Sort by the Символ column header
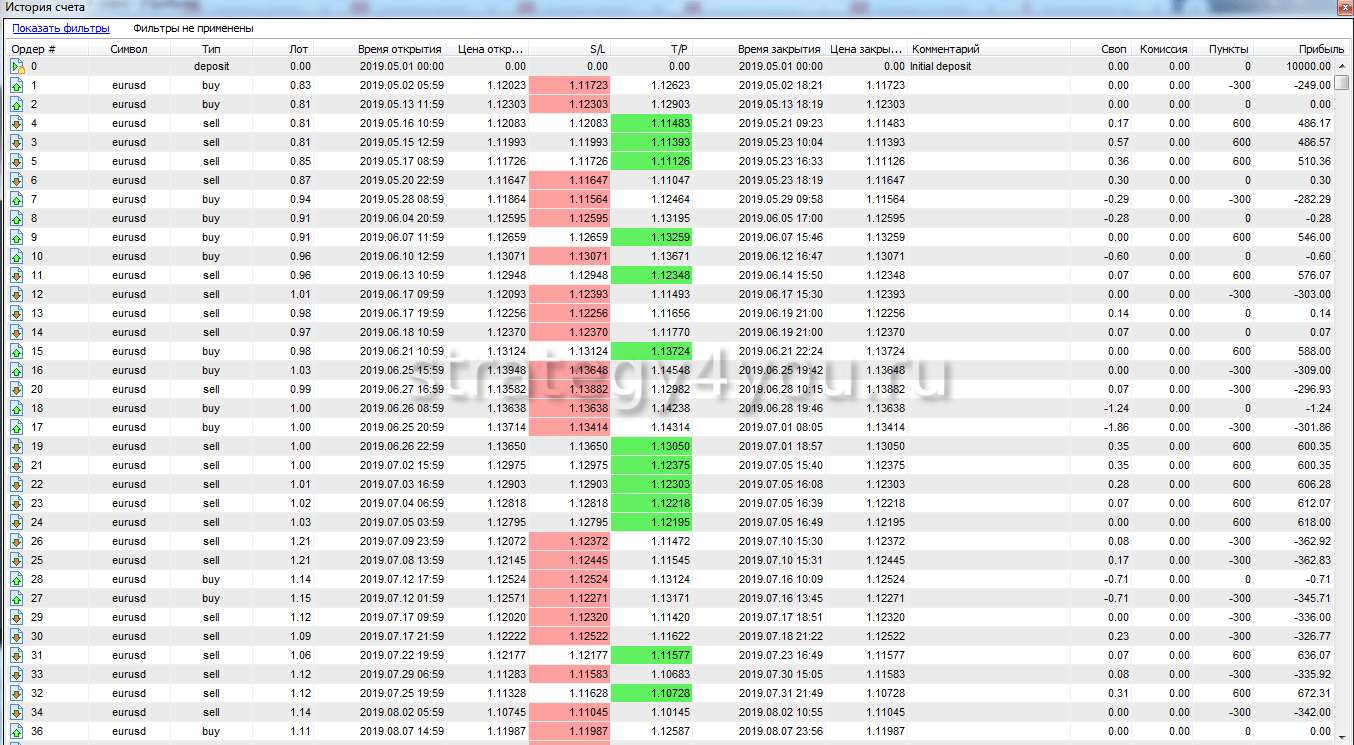 (x=130, y=49)
